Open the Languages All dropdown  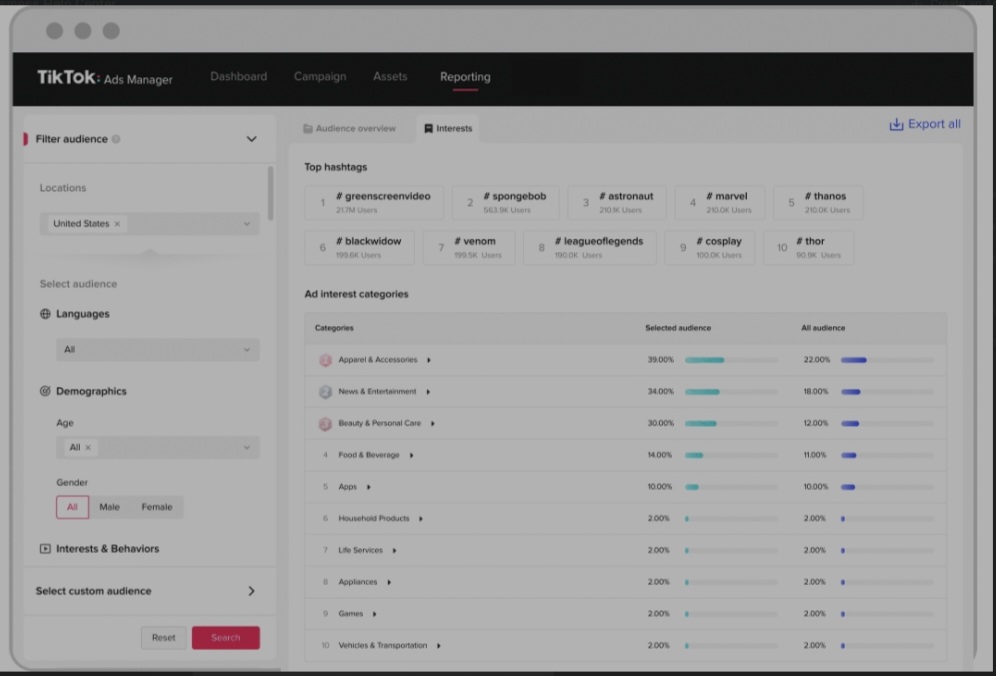click(x=158, y=350)
